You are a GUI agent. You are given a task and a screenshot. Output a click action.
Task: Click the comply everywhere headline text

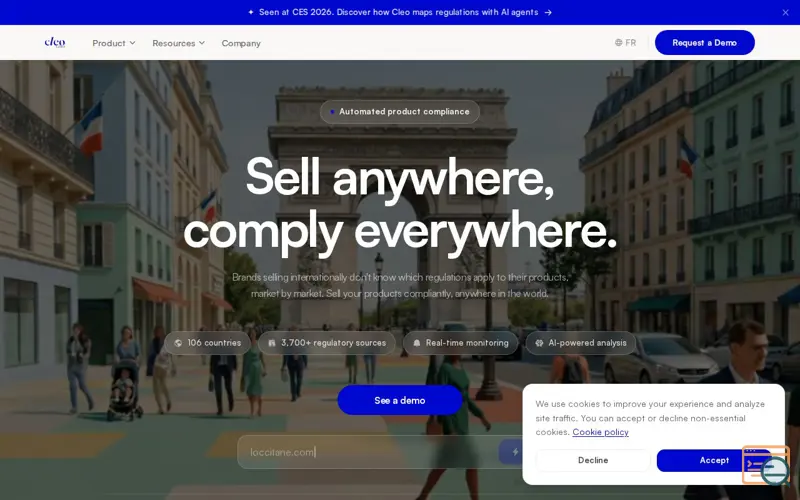399,231
